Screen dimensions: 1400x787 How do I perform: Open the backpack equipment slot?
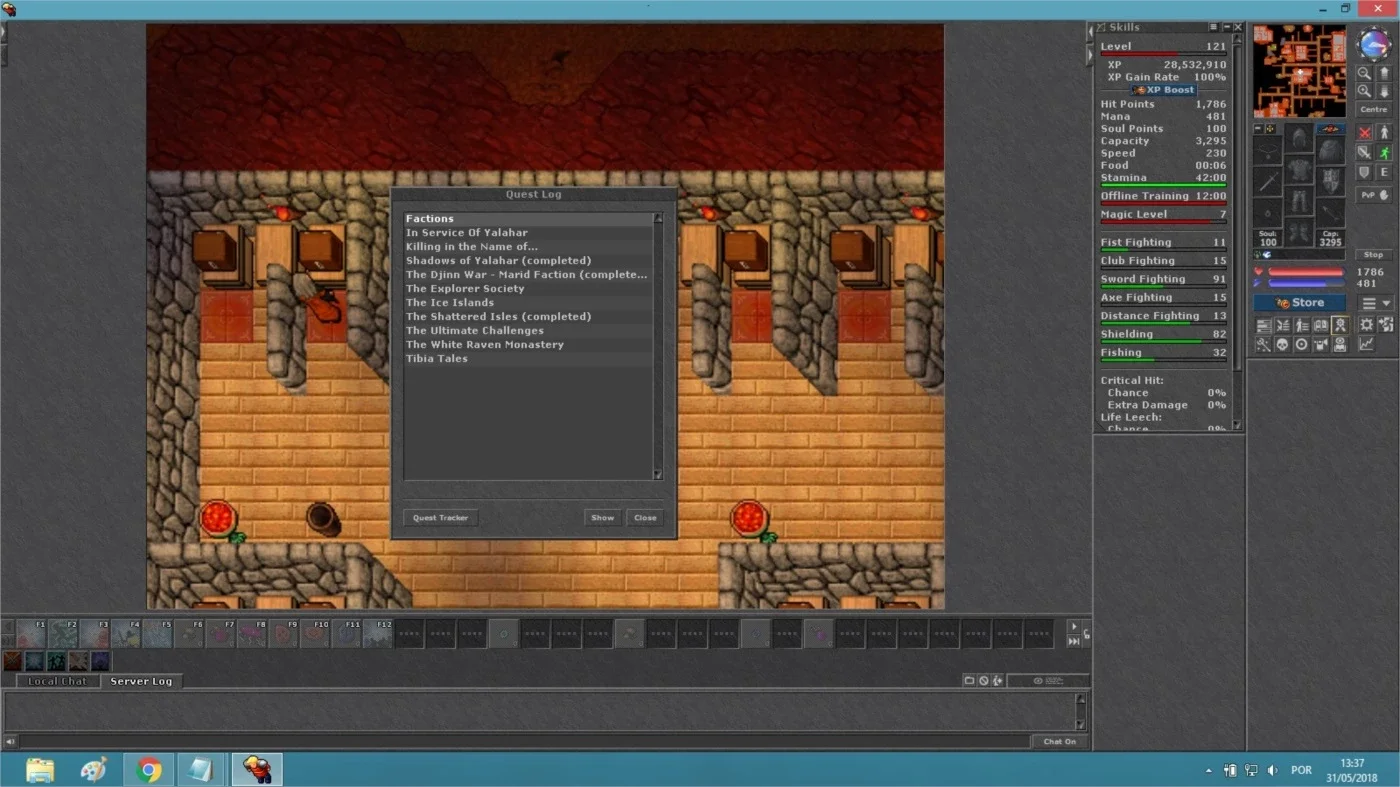(x=1331, y=150)
